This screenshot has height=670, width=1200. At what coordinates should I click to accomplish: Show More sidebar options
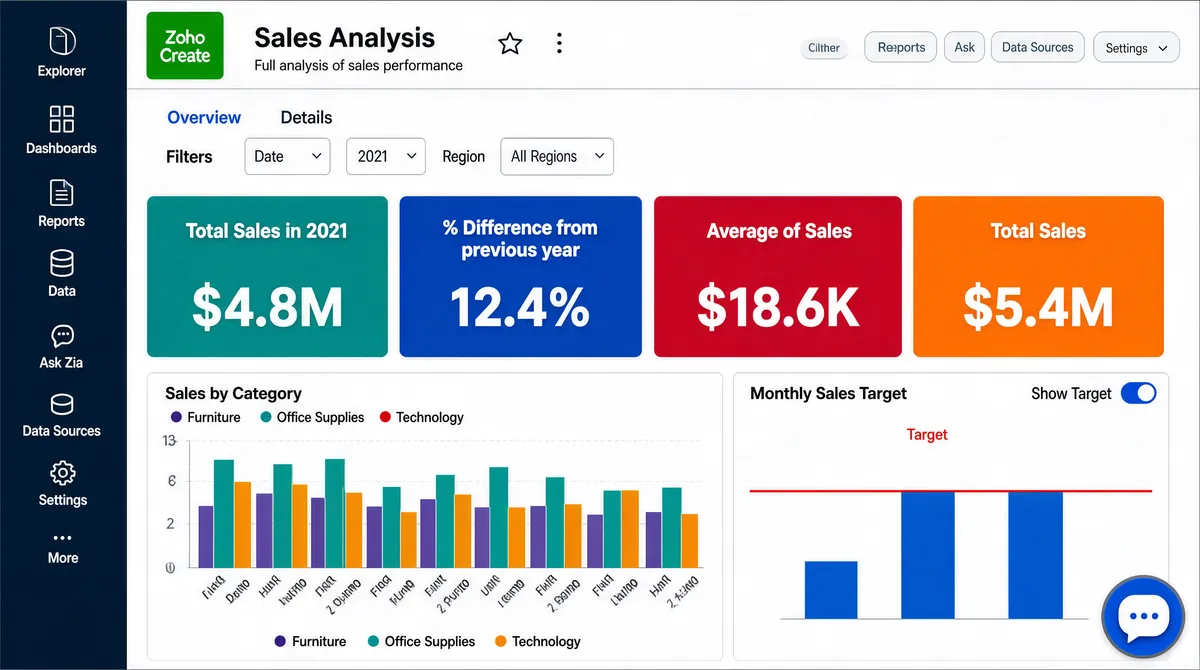click(62, 547)
